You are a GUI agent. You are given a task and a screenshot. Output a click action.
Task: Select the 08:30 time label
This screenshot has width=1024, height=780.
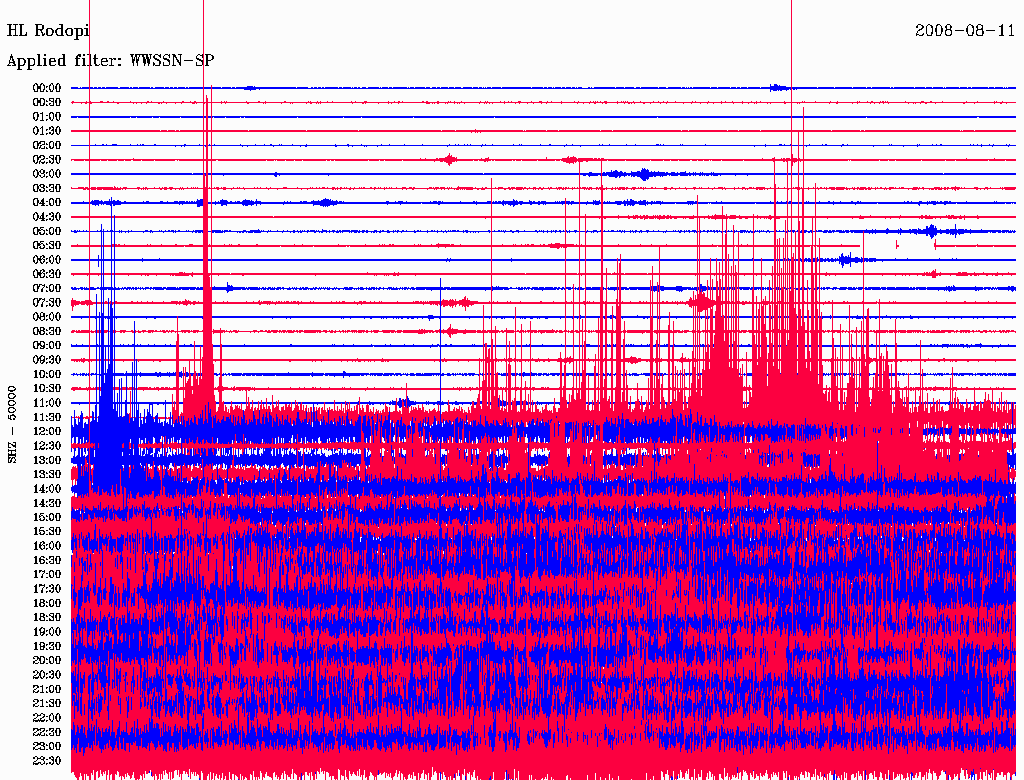coord(47,332)
